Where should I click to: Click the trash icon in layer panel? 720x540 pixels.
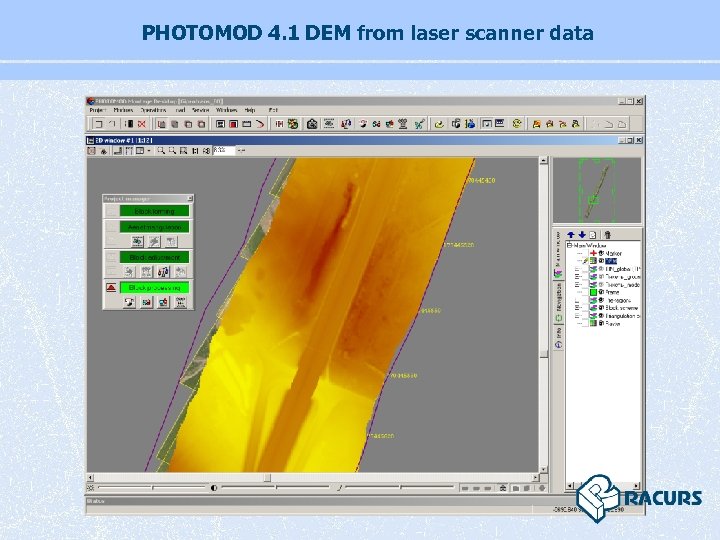click(x=608, y=235)
